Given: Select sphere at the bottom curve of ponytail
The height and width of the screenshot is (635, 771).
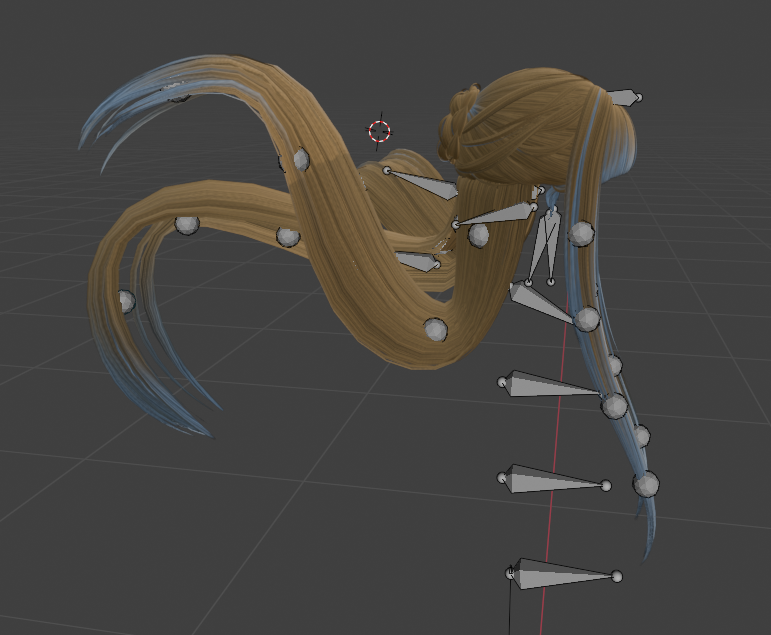Looking at the screenshot, I should tap(435, 330).
